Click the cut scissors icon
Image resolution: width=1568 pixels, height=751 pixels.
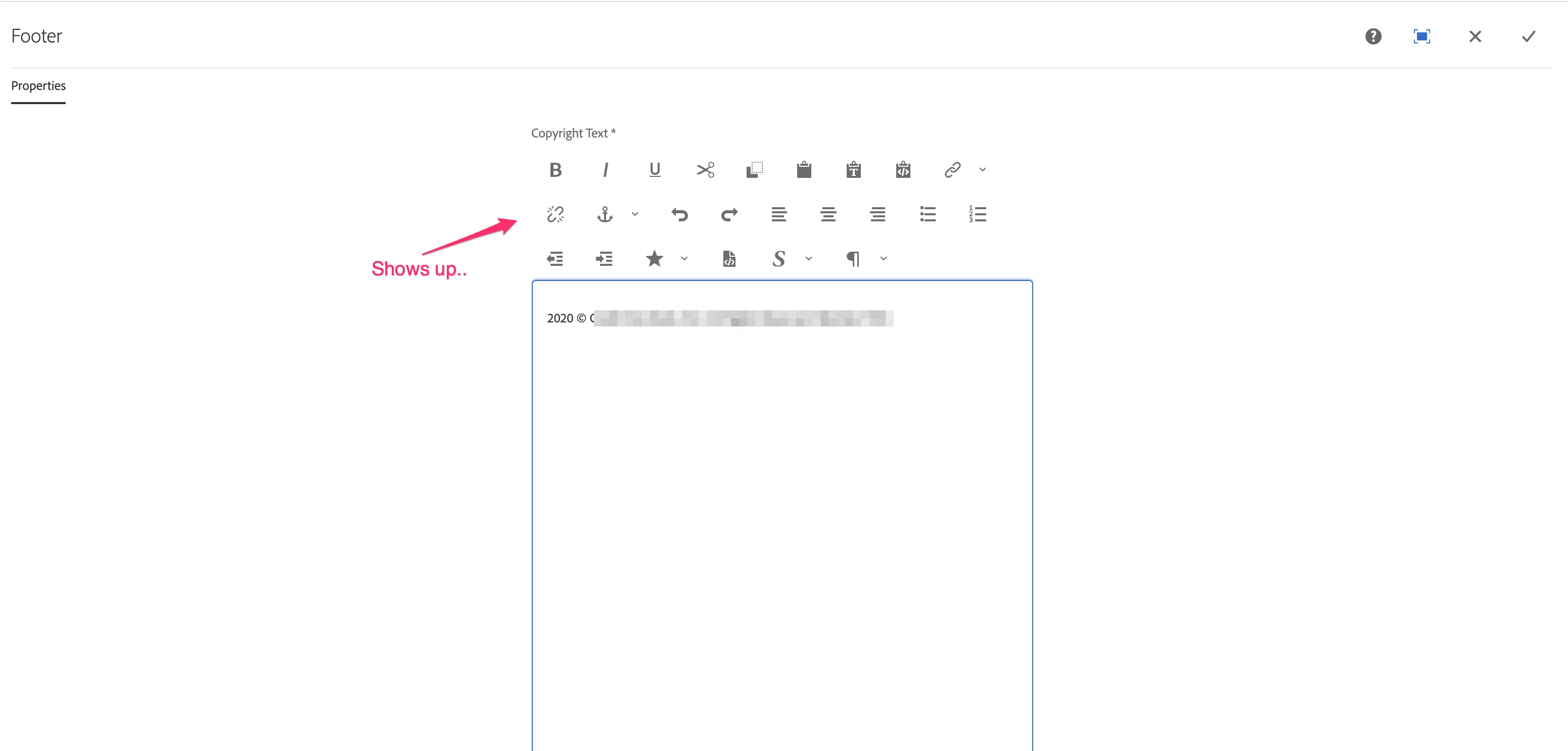pos(705,170)
